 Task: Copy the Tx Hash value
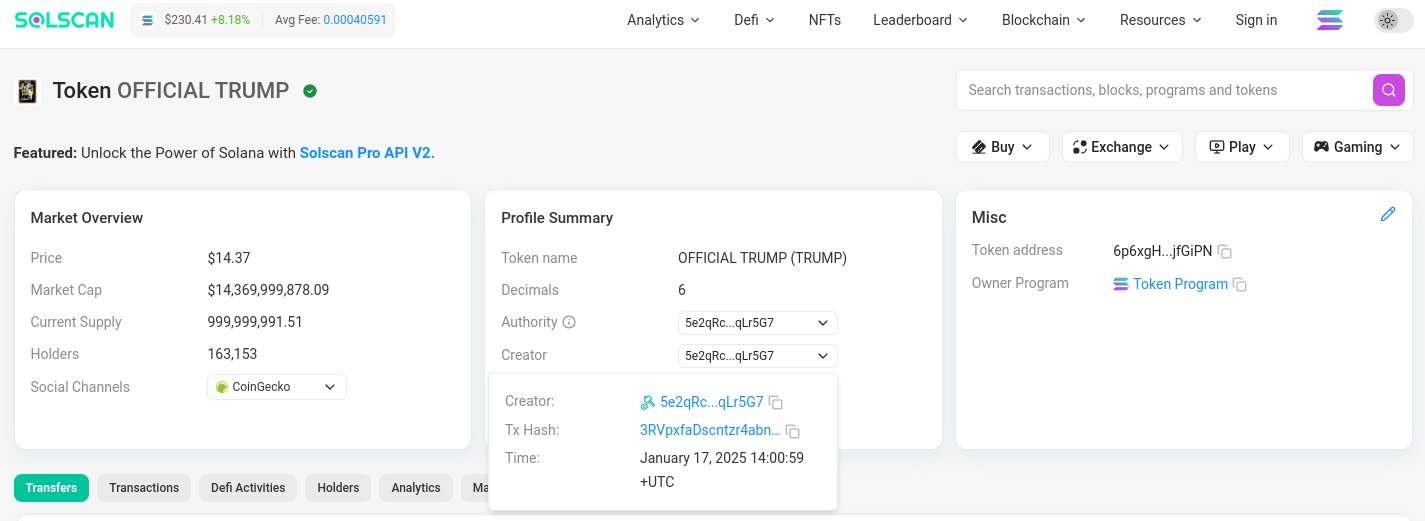click(793, 431)
